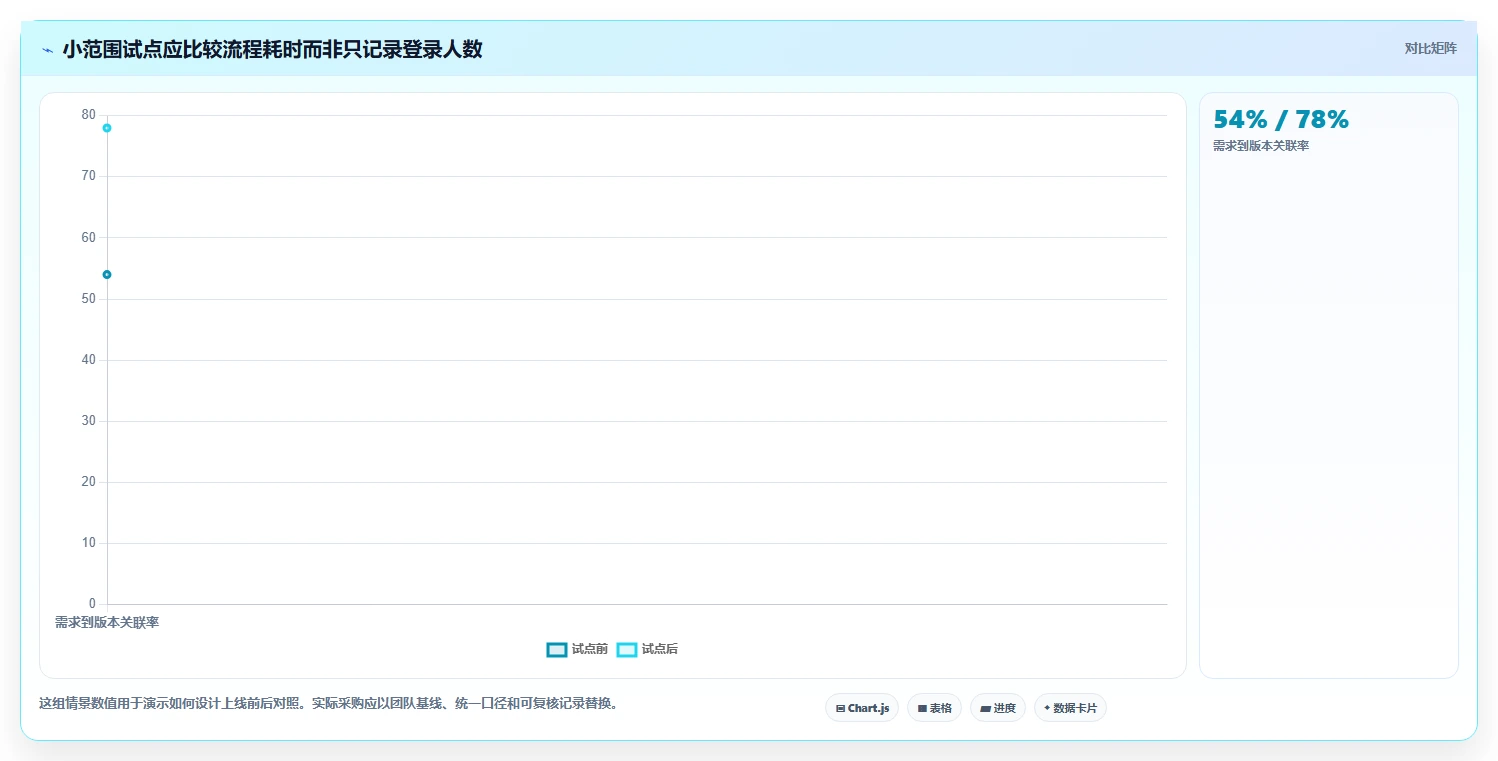Select the 进度 chip
The width and height of the screenshot is (1498, 761).
click(998, 708)
